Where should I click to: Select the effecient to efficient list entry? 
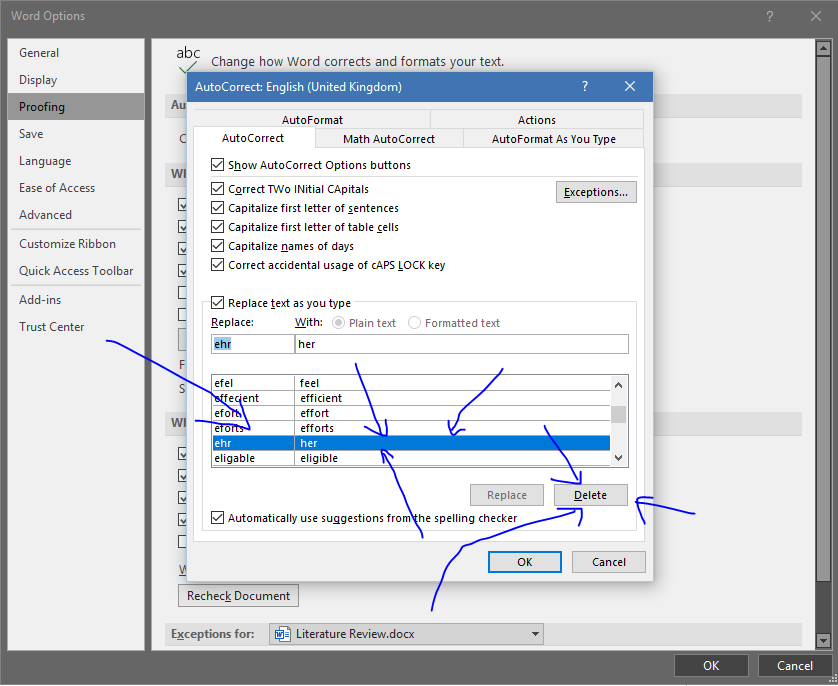[x=410, y=398]
